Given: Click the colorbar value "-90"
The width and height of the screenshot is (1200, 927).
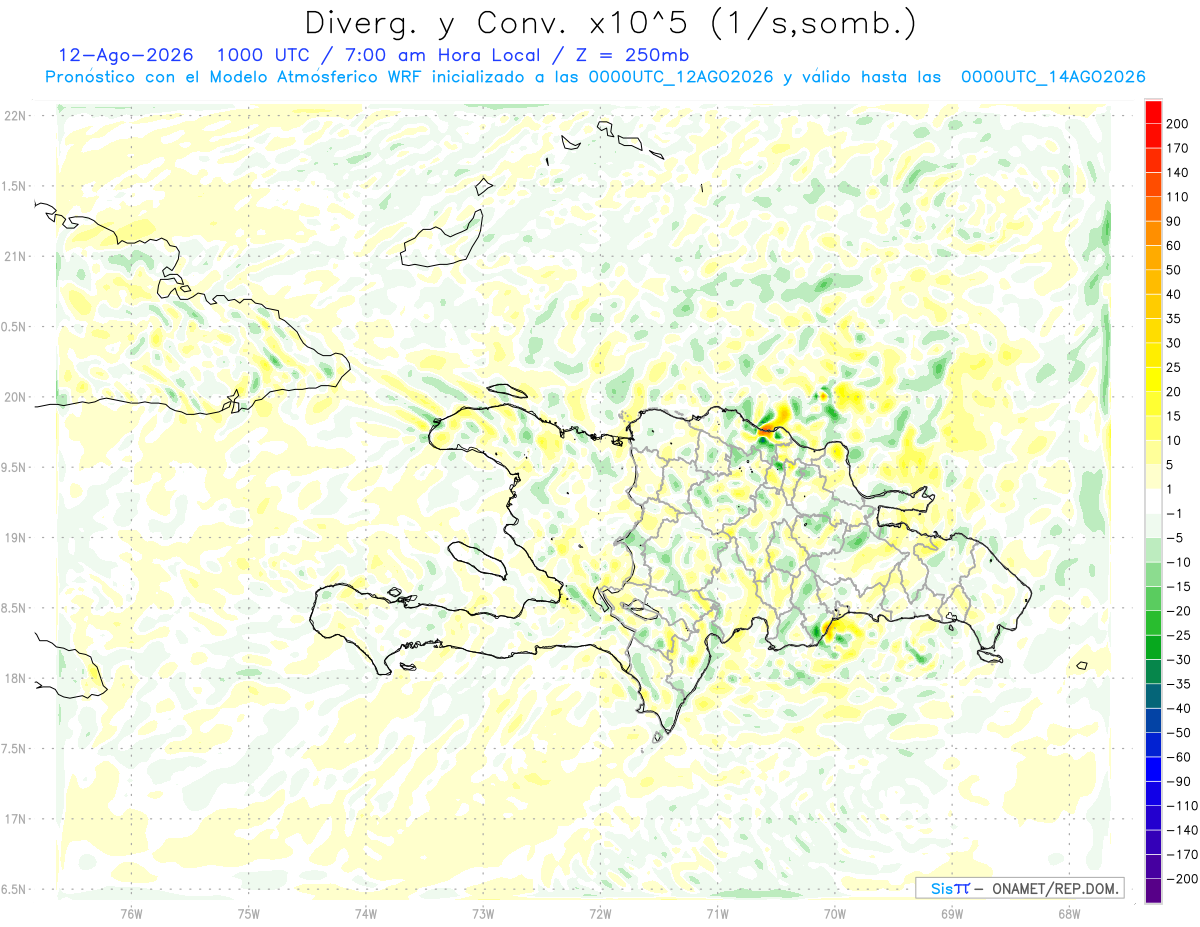Looking at the screenshot, I should pyautogui.click(x=1179, y=781).
